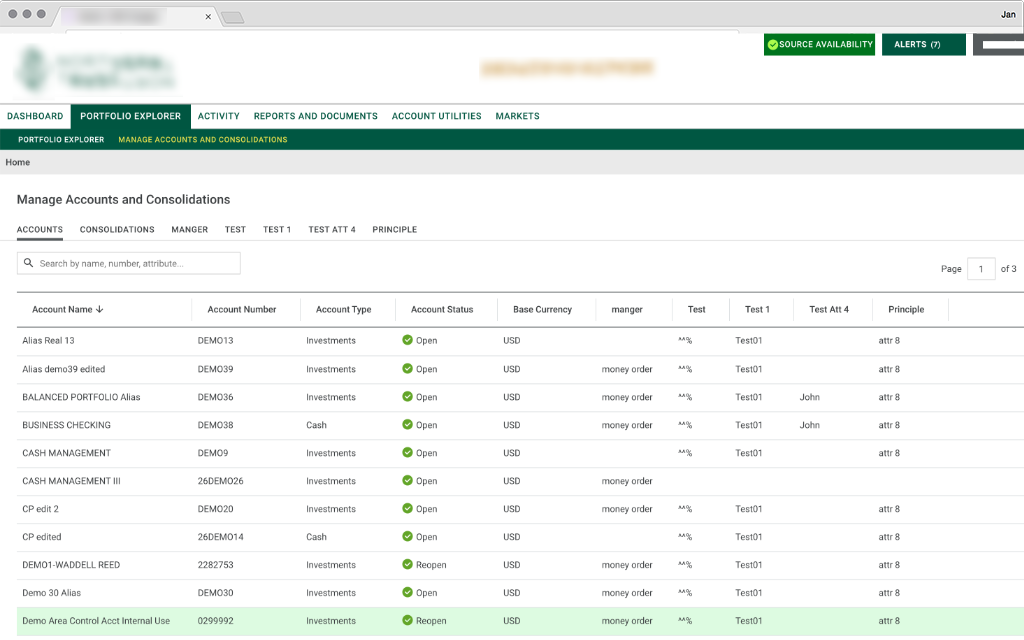
Task: Click the green check icon in Source Availability
Action: 772,45
